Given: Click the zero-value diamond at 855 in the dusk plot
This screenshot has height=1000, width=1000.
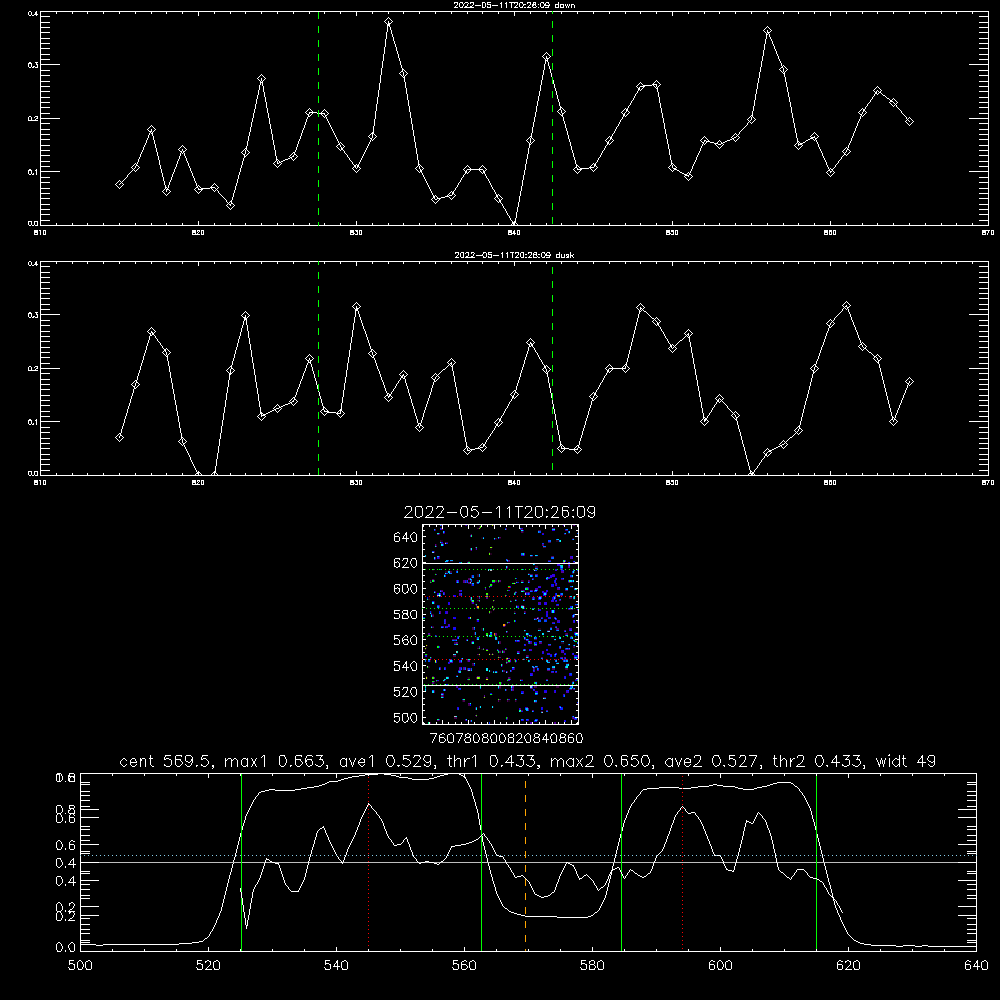Looking at the screenshot, I should 752,474.
